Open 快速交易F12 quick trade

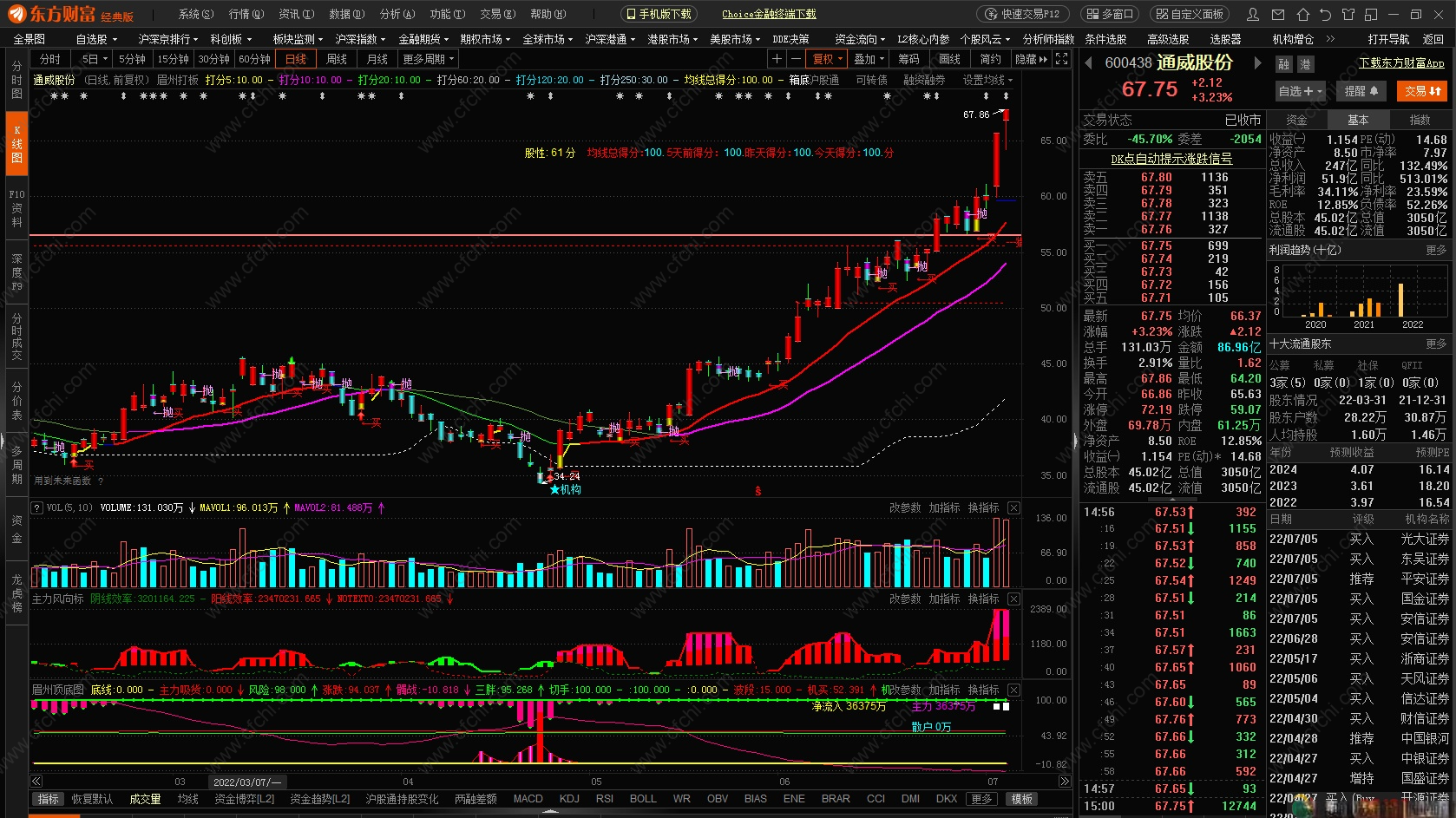click(1024, 14)
